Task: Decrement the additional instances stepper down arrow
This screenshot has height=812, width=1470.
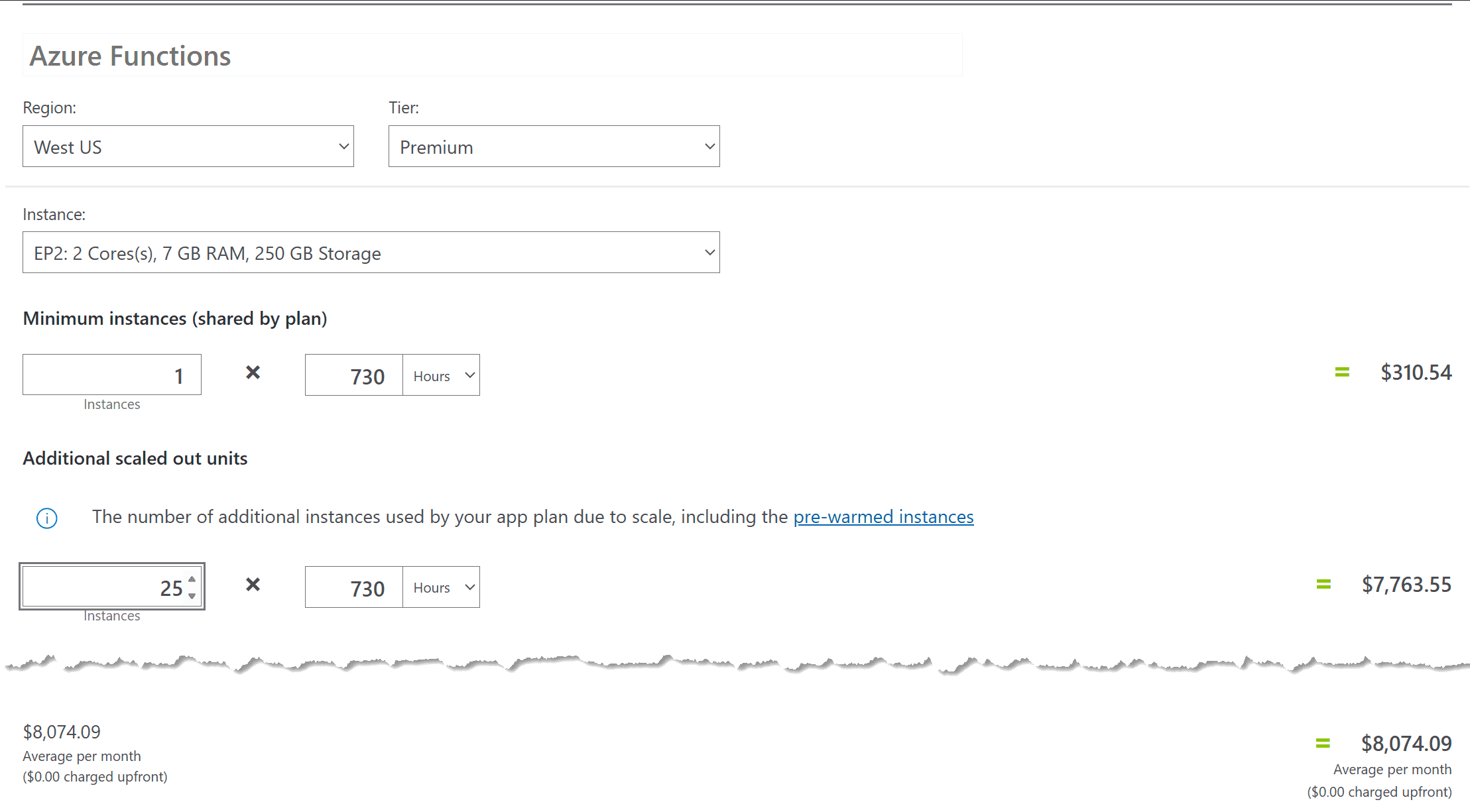Action: click(x=192, y=595)
